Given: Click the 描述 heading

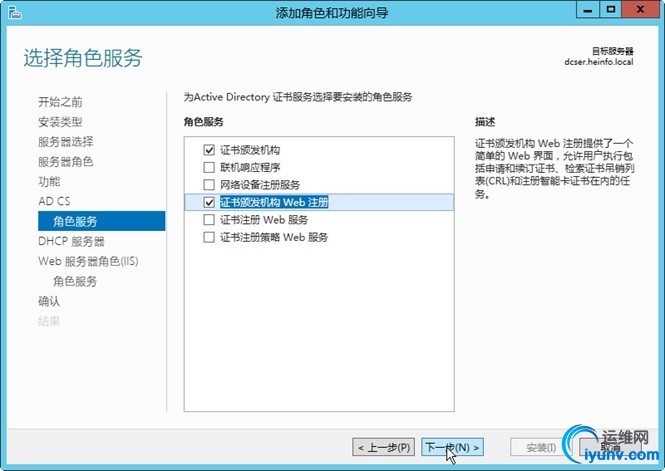Looking at the screenshot, I should [x=485, y=122].
